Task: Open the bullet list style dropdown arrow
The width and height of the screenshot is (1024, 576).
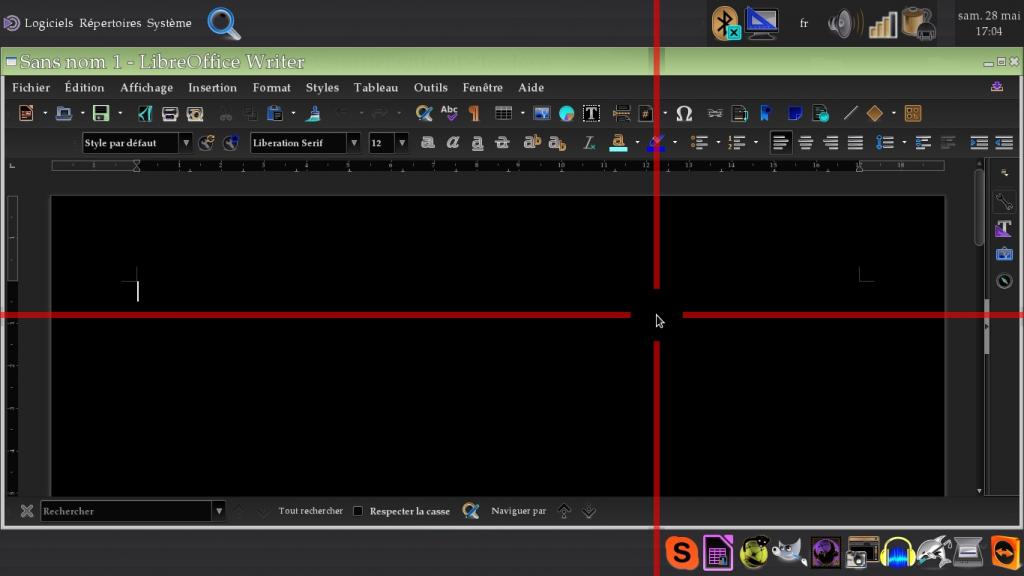Action: (x=718, y=143)
